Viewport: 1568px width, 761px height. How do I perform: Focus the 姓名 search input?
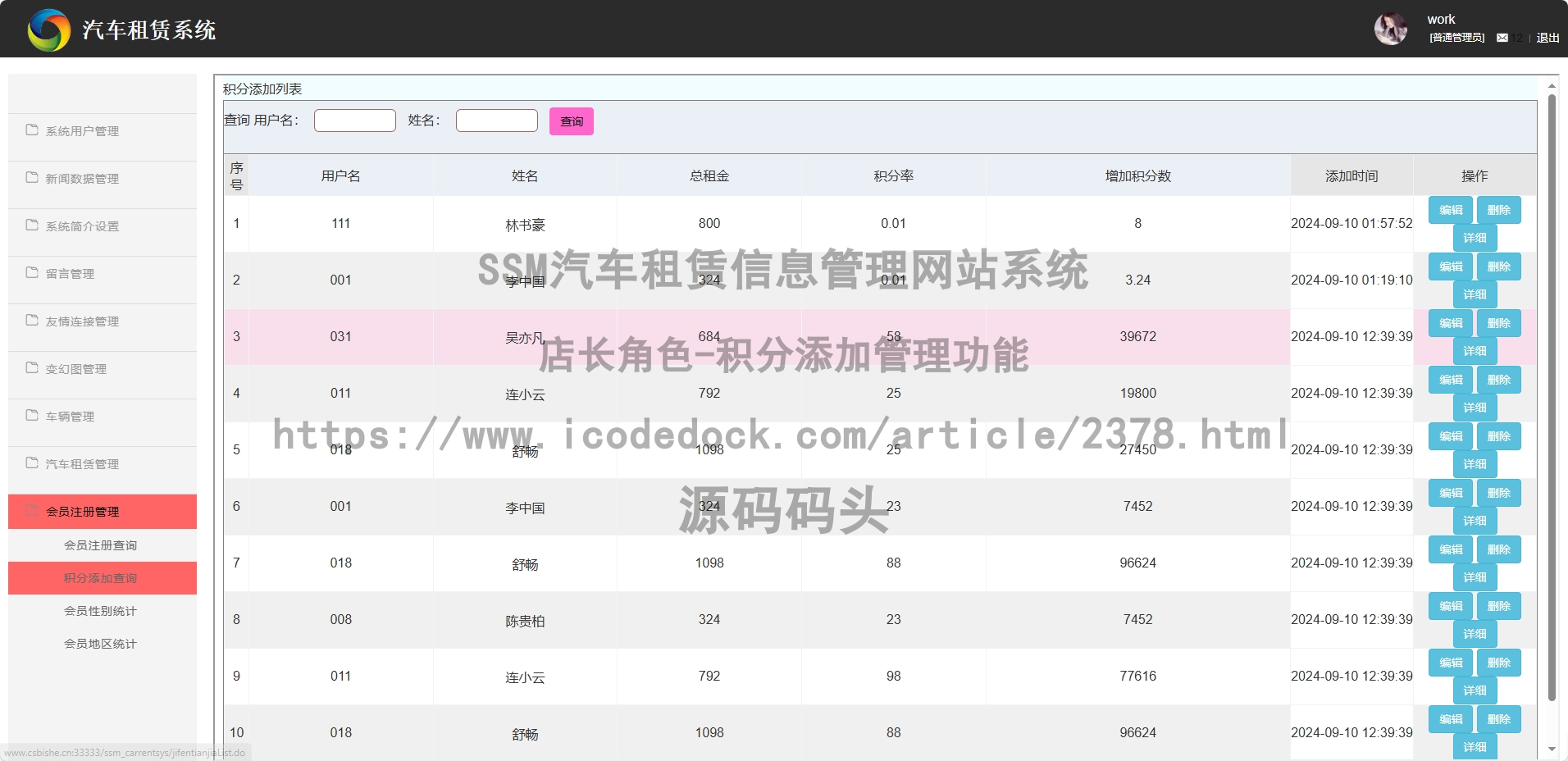497,121
